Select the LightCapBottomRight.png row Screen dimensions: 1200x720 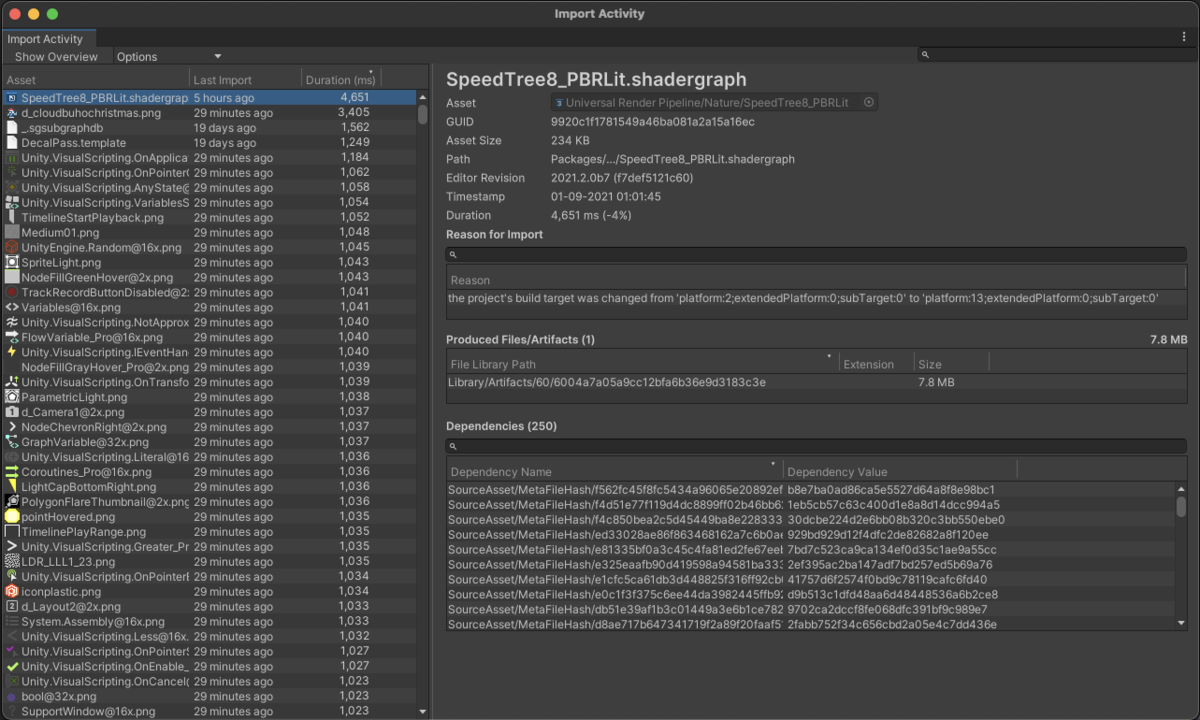209,487
